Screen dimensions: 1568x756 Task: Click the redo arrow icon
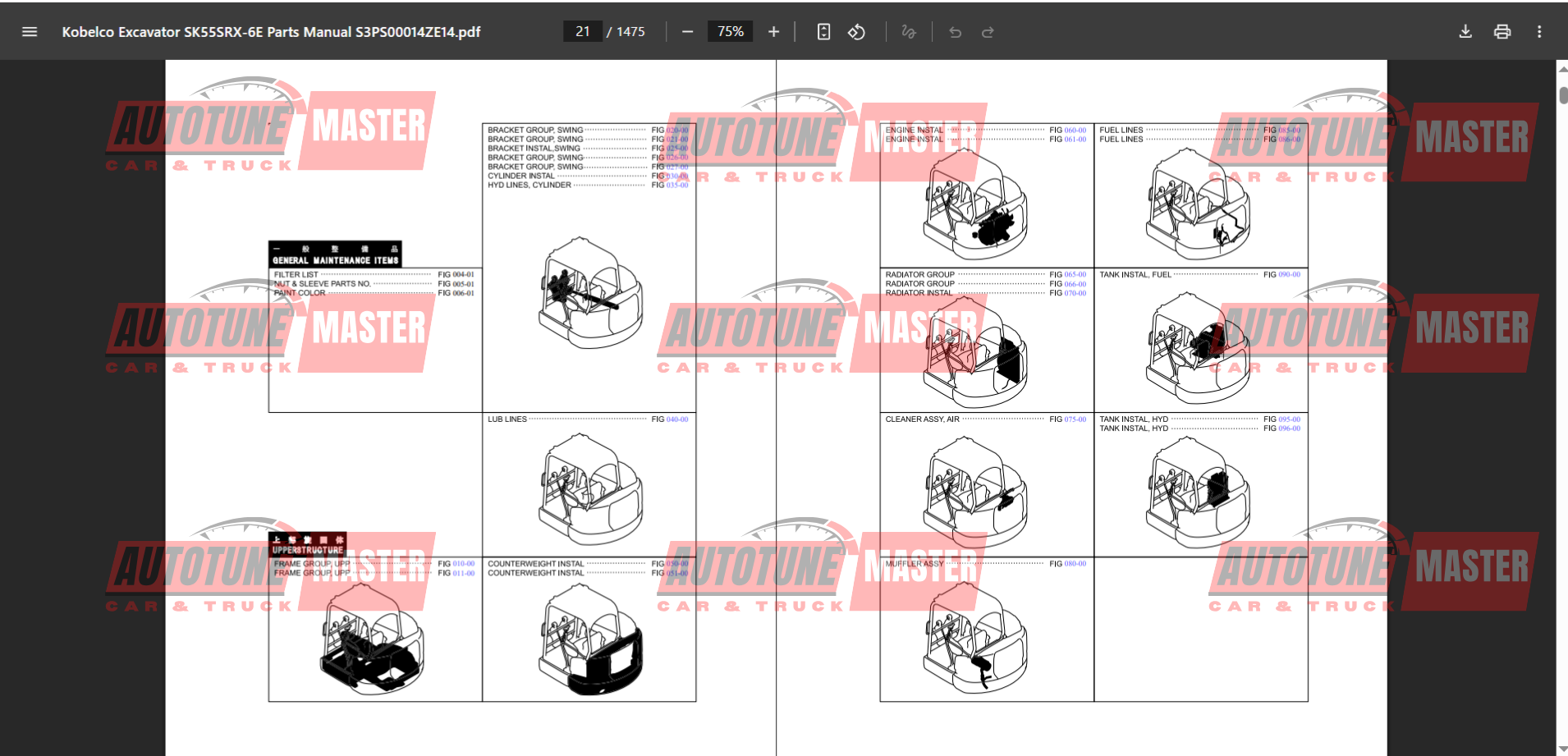[988, 32]
